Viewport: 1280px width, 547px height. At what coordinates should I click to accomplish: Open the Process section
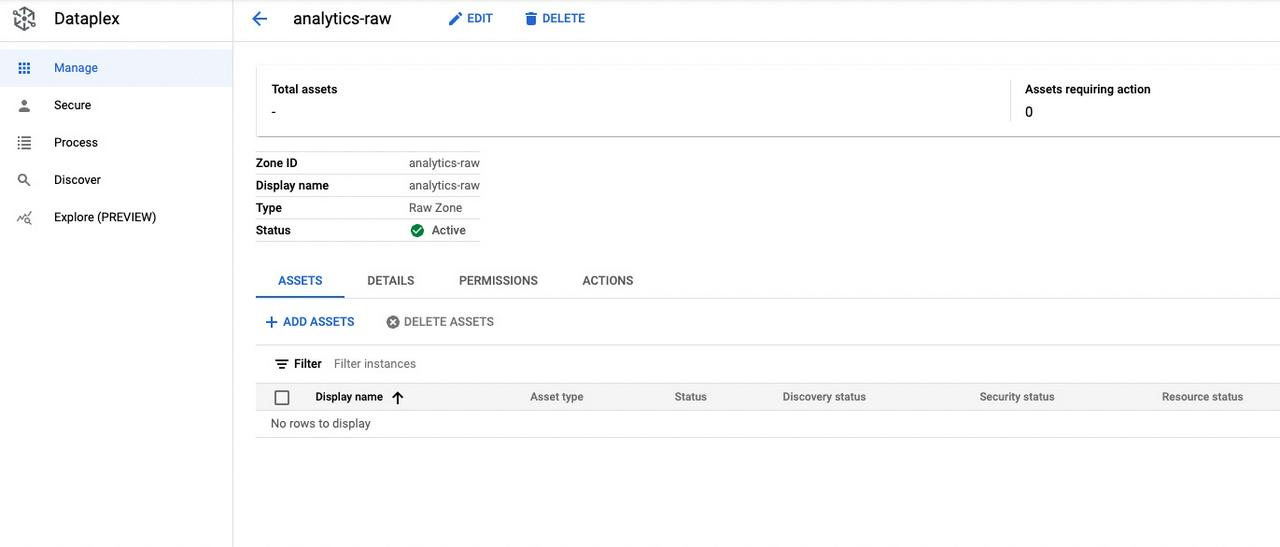click(x=116, y=143)
